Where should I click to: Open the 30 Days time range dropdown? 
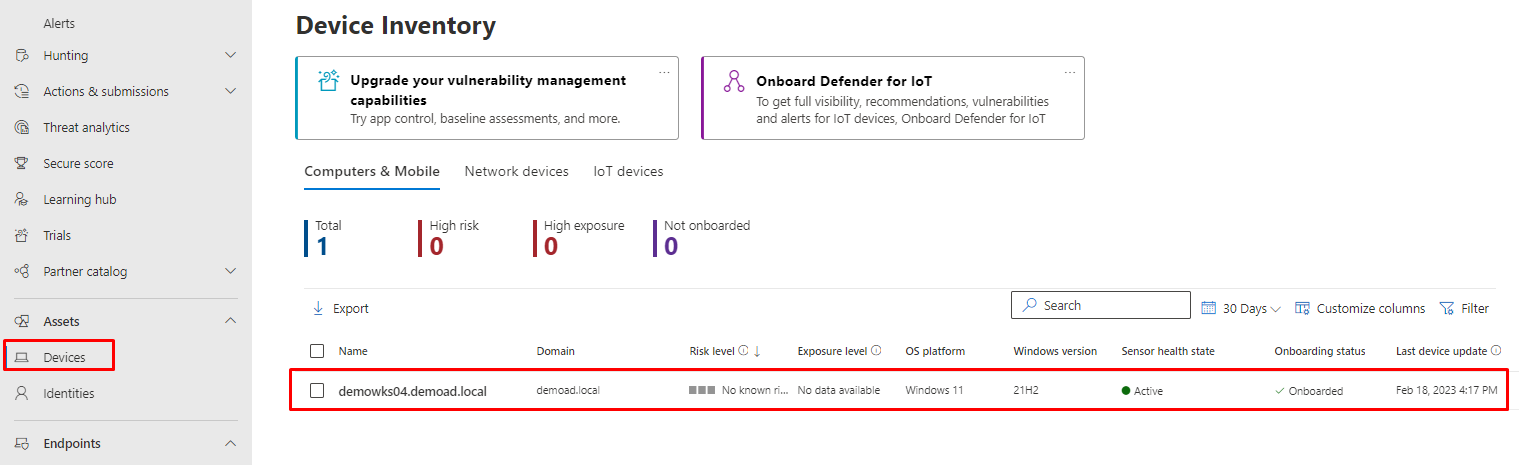[1241, 308]
